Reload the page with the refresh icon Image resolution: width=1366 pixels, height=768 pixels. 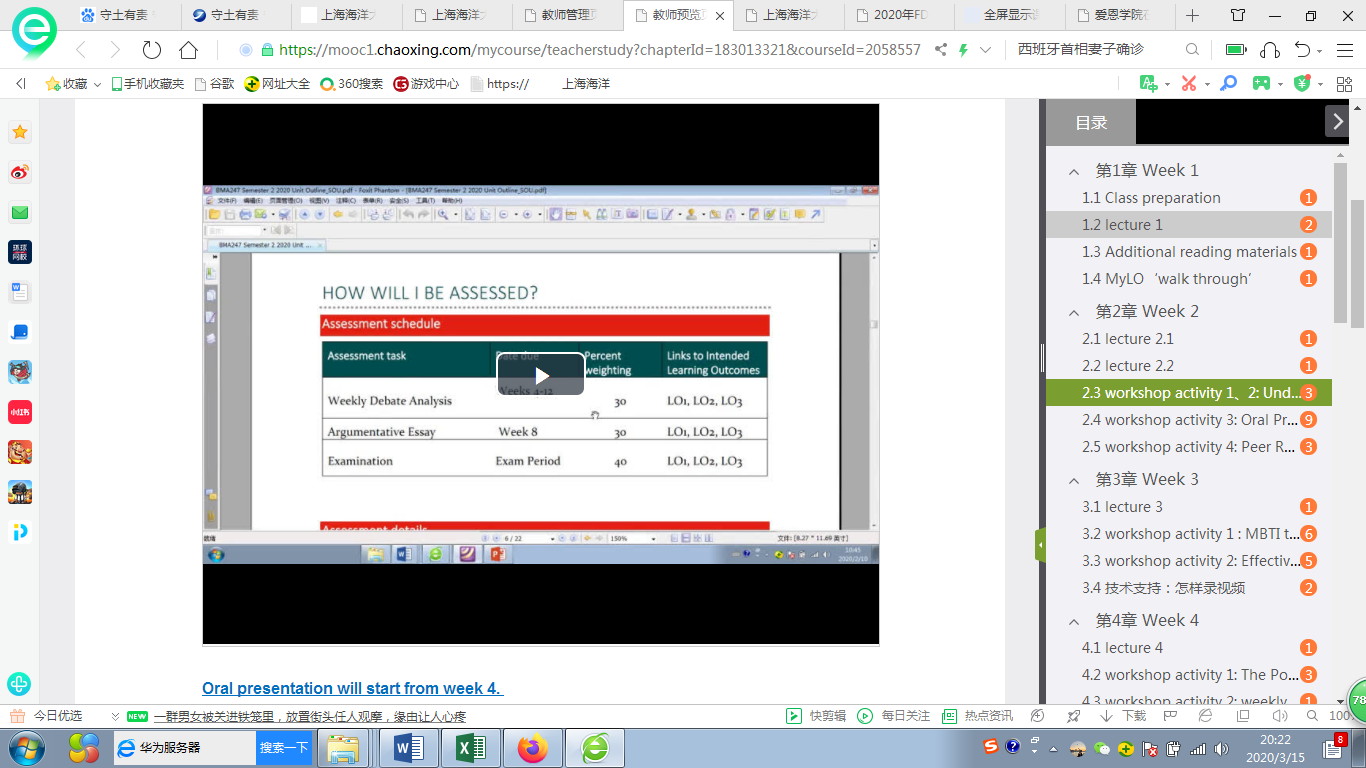(x=152, y=50)
